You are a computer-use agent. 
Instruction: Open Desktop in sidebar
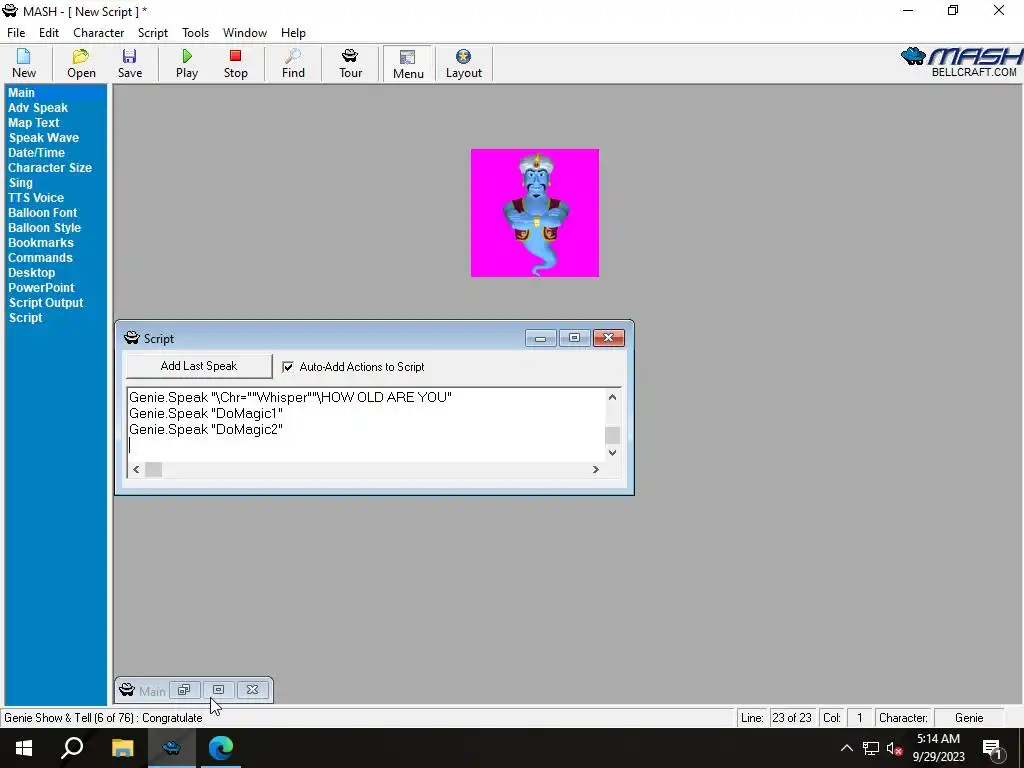click(31, 273)
